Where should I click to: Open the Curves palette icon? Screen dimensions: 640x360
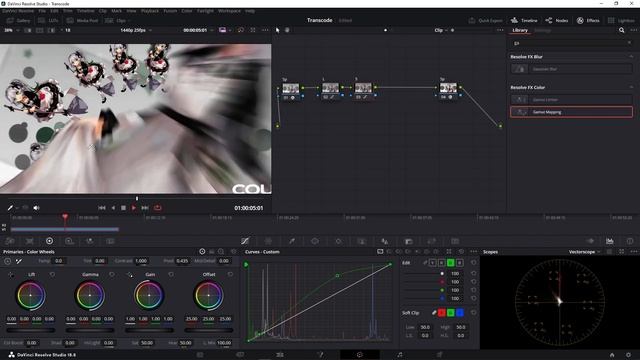coord(245,241)
